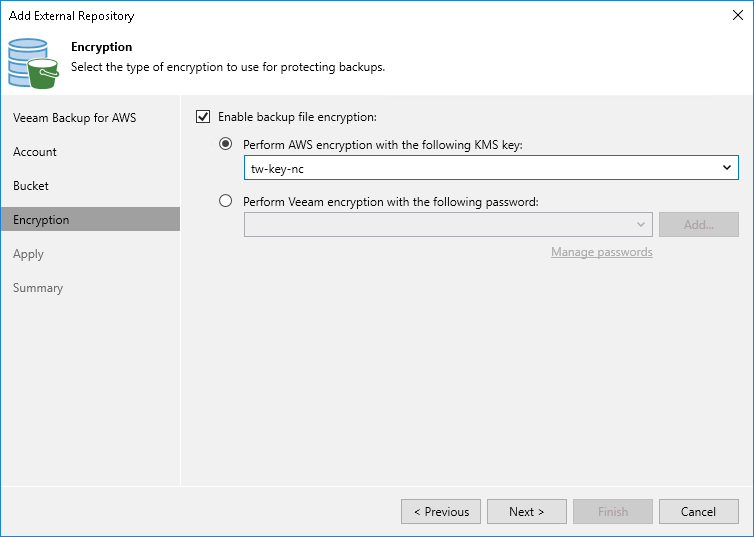Go back with the Previous button
754x537 pixels.
[x=440, y=511]
